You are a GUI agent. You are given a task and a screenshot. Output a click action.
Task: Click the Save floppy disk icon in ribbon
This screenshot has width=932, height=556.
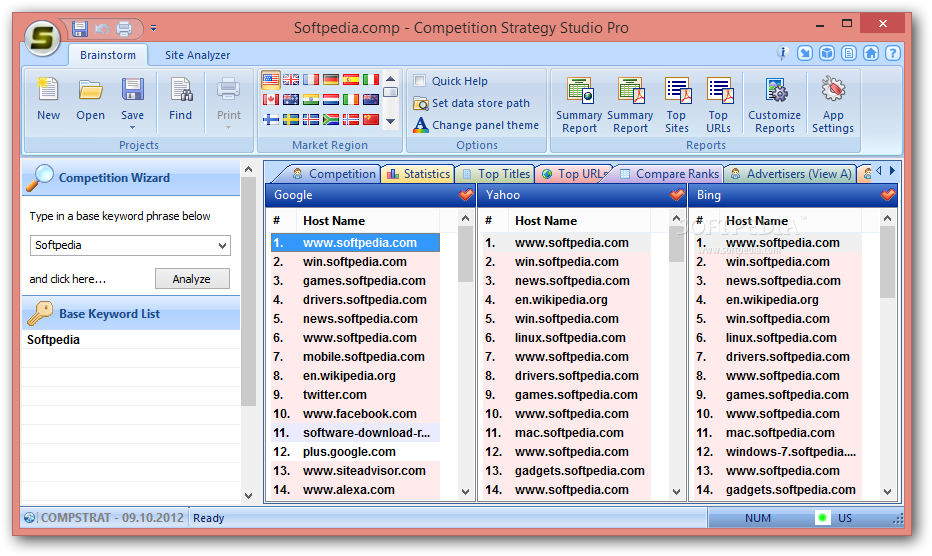[x=133, y=90]
